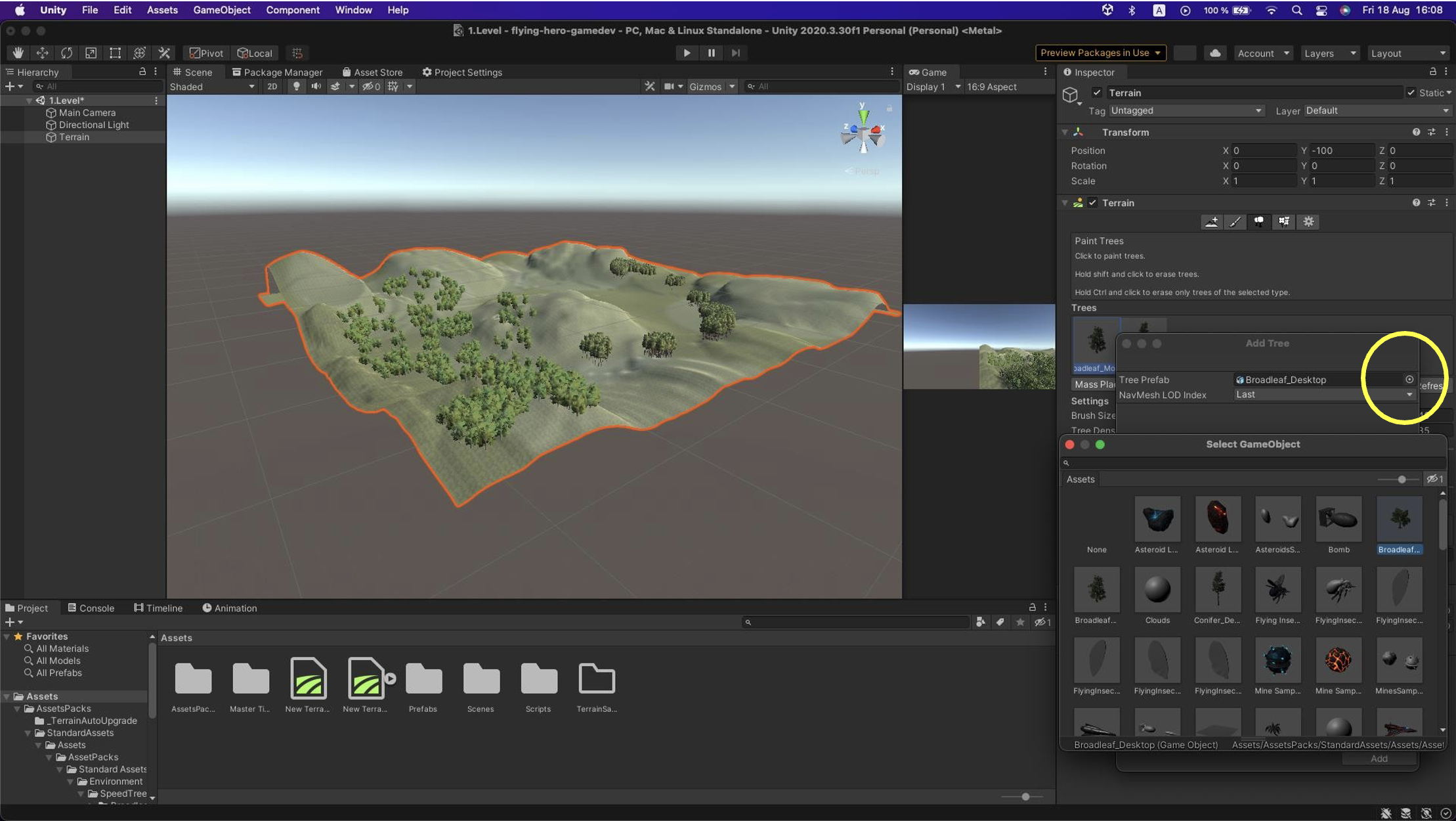Select Paint Terrain brush icon
Viewport: 1456px width, 821px height.
1235,221
